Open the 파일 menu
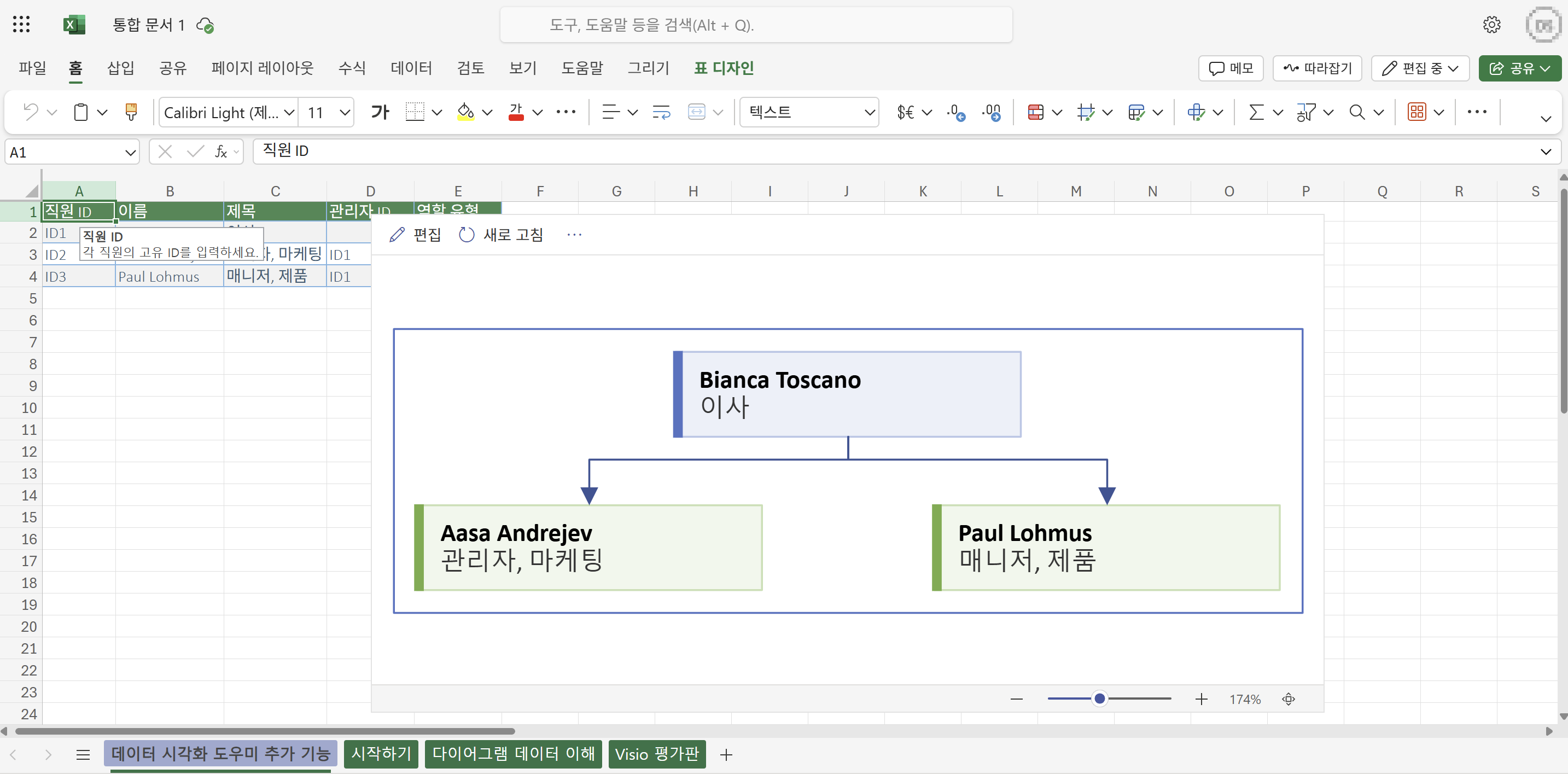1568x774 pixels. point(32,68)
